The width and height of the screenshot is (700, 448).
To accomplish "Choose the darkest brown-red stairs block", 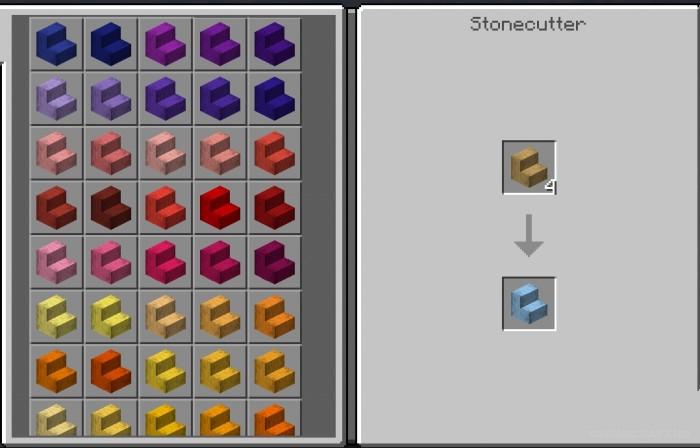I will [111, 208].
